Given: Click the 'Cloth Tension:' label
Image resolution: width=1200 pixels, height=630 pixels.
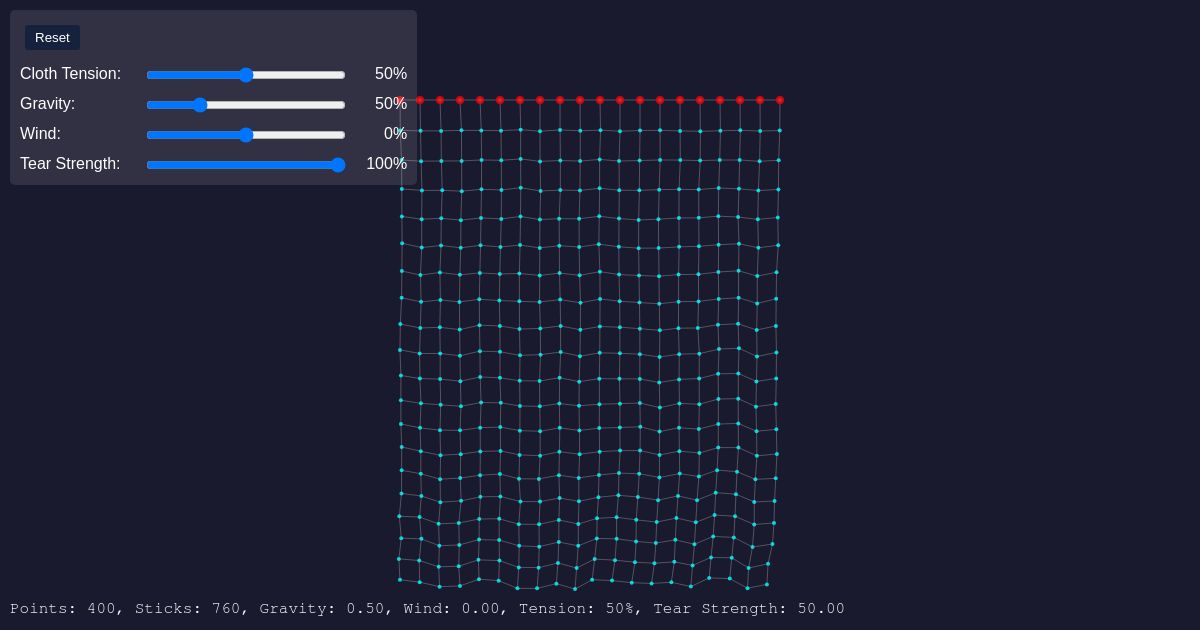Looking at the screenshot, I should point(70,74).
